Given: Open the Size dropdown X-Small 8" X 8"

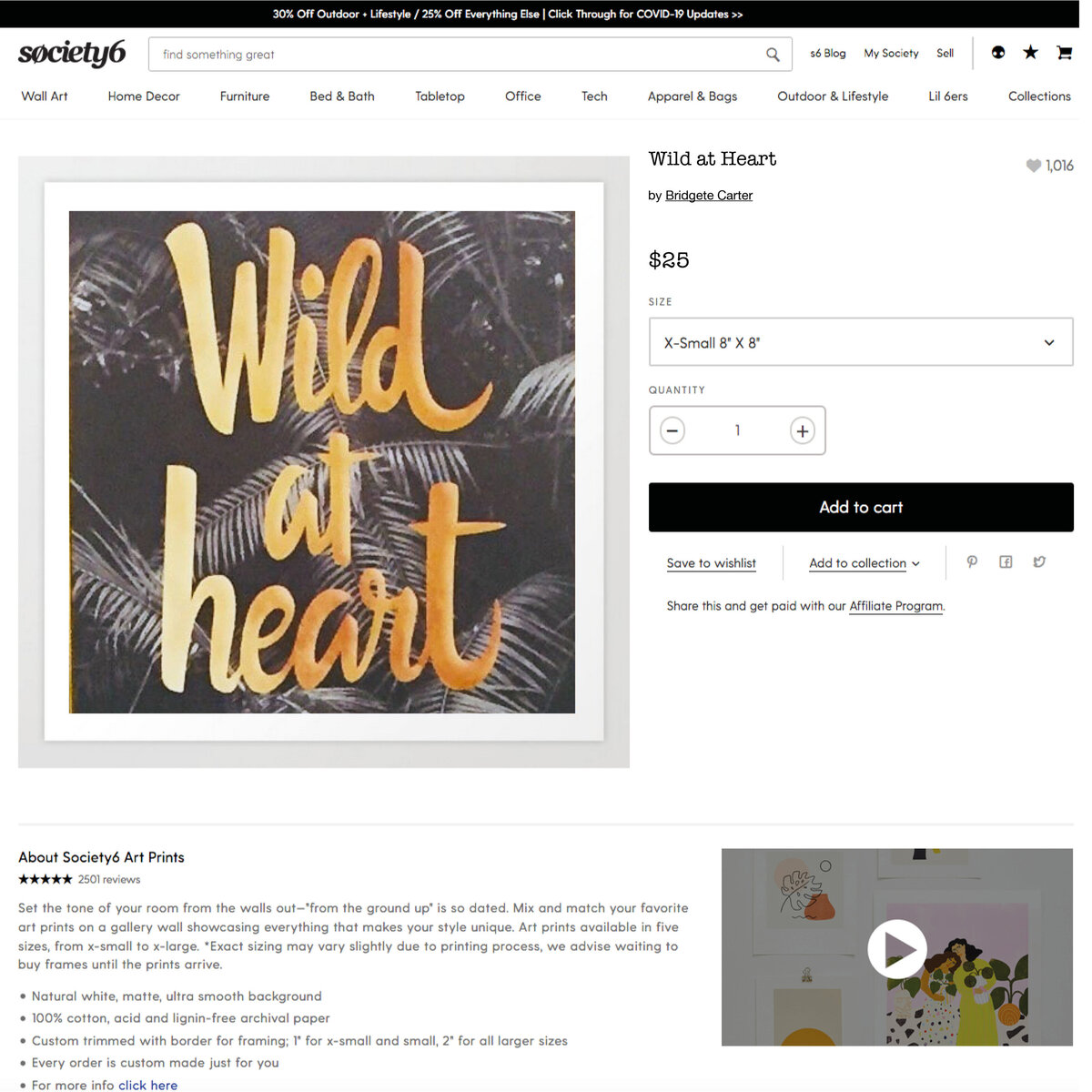Looking at the screenshot, I should (861, 342).
